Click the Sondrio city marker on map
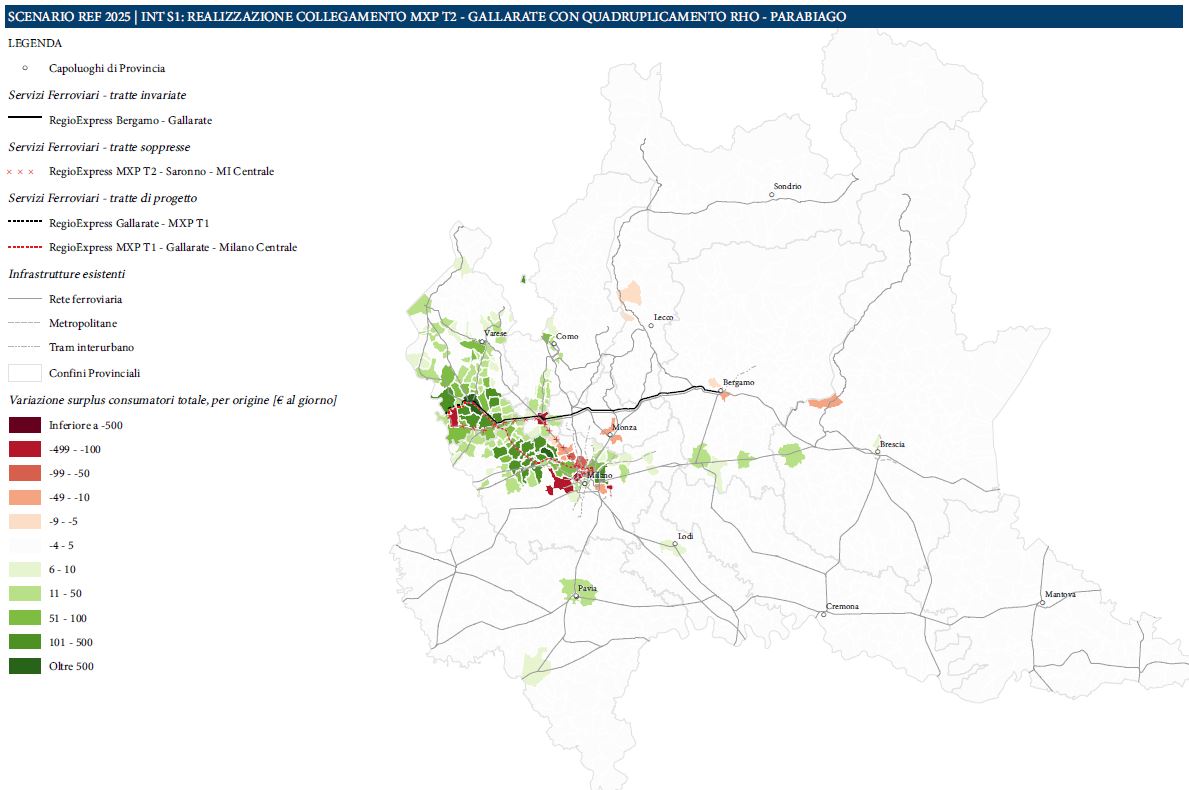 (772, 195)
